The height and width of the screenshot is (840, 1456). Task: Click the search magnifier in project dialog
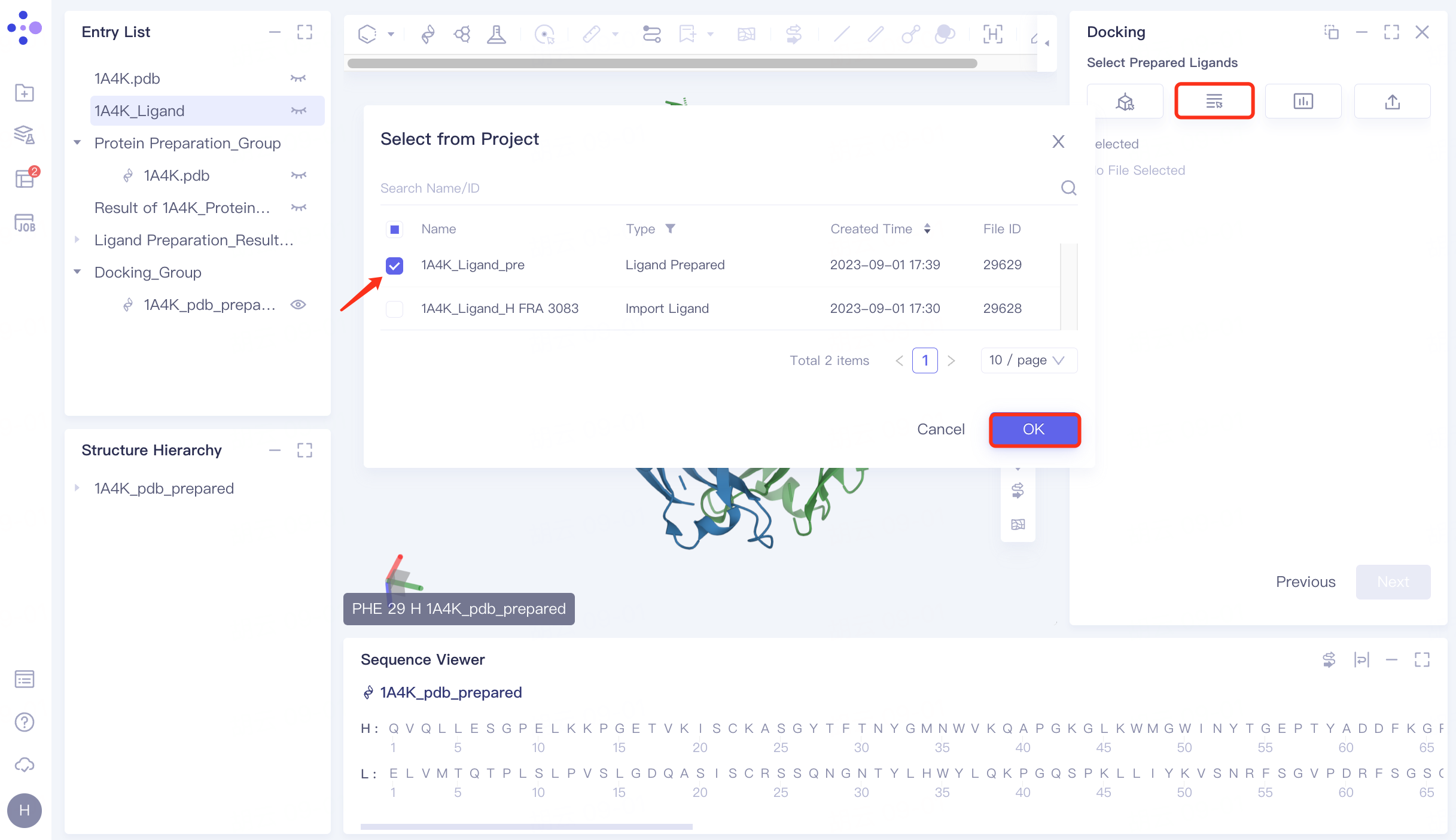point(1068,188)
